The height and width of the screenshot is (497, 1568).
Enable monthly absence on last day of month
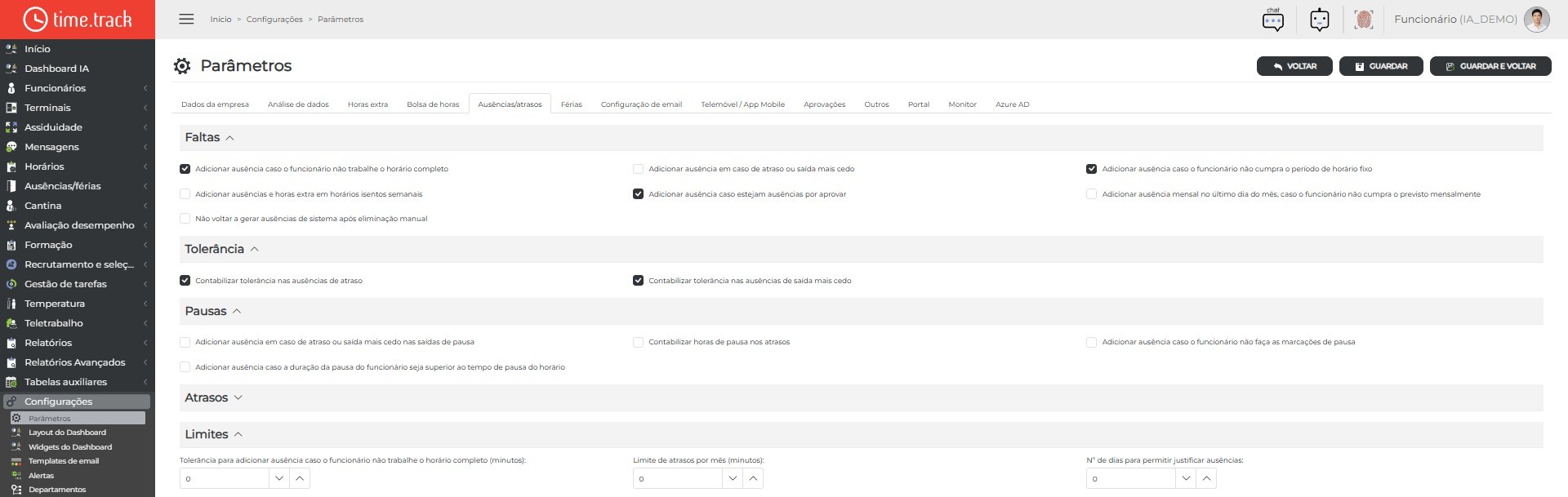pyautogui.click(x=1091, y=194)
